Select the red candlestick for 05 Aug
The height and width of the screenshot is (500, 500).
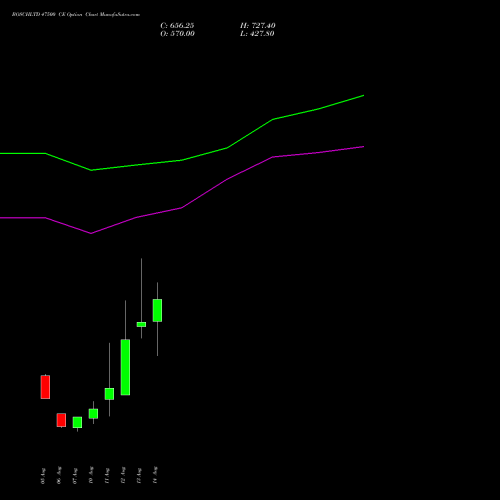(x=45, y=387)
